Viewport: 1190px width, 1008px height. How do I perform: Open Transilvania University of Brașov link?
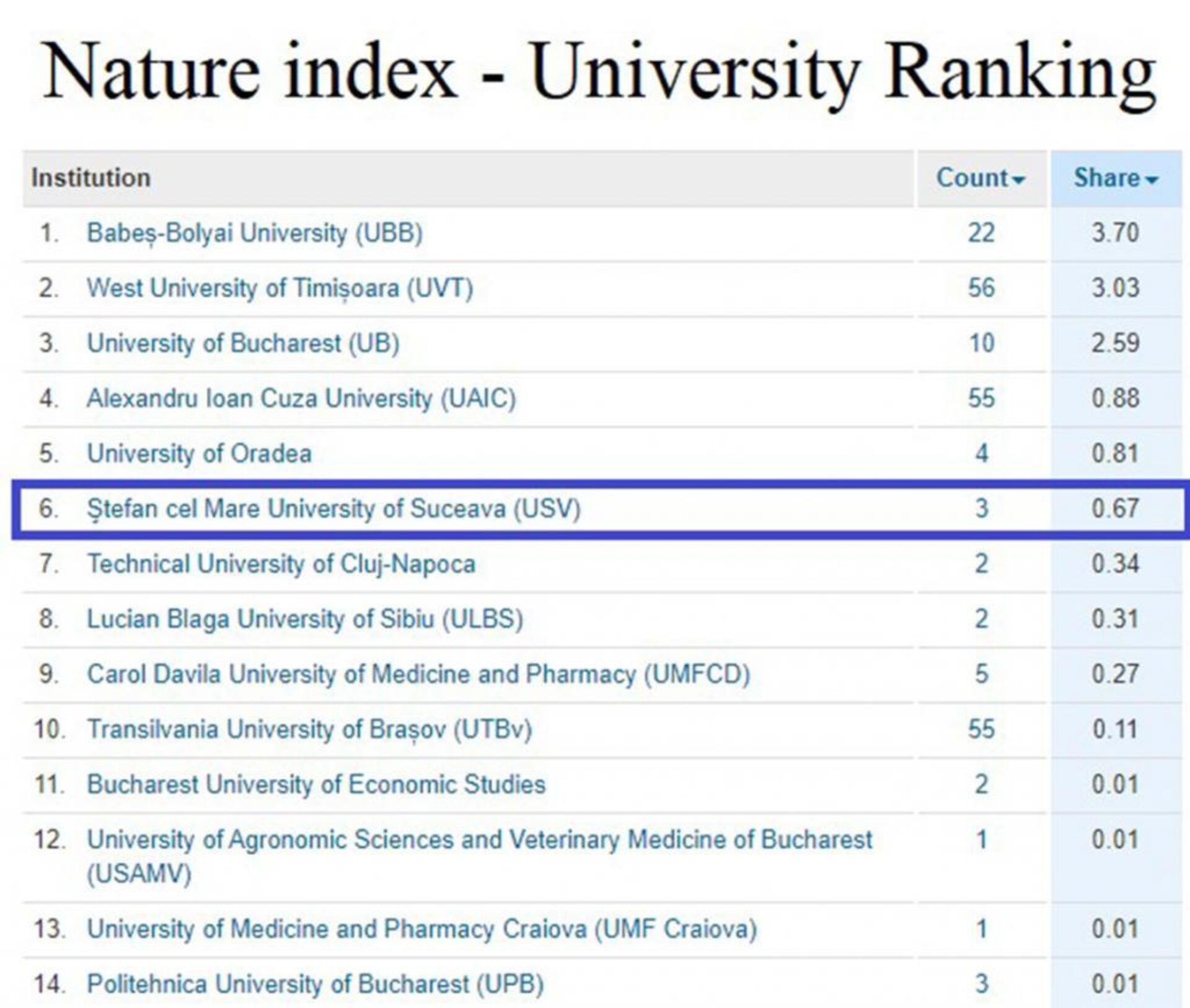[309, 729]
